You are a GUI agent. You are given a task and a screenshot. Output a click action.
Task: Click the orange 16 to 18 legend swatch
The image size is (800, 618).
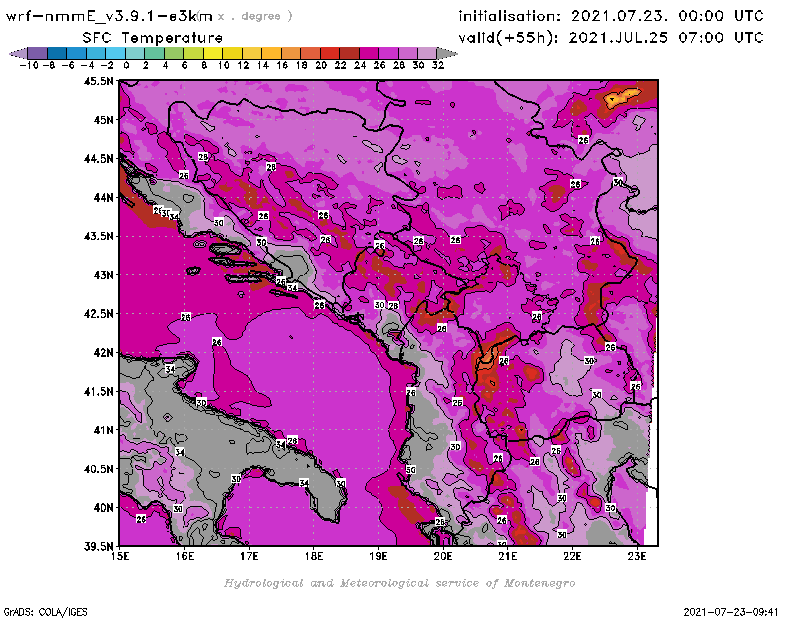[290, 53]
